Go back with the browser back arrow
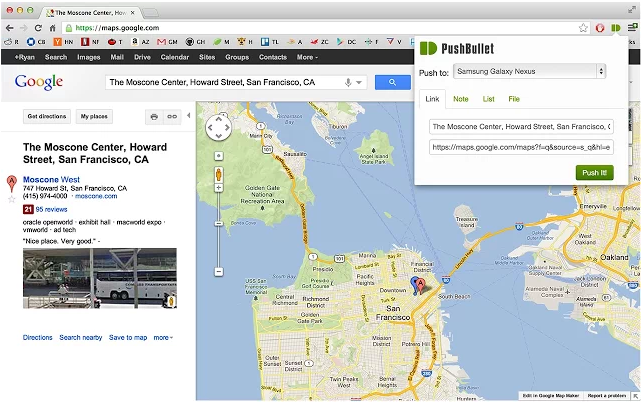 pos(9,28)
